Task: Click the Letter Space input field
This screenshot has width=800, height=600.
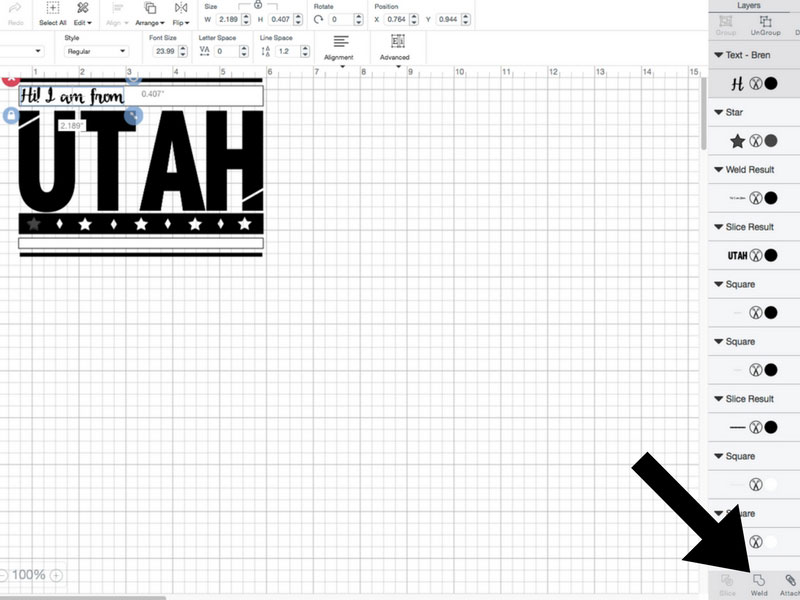Action: click(x=226, y=51)
